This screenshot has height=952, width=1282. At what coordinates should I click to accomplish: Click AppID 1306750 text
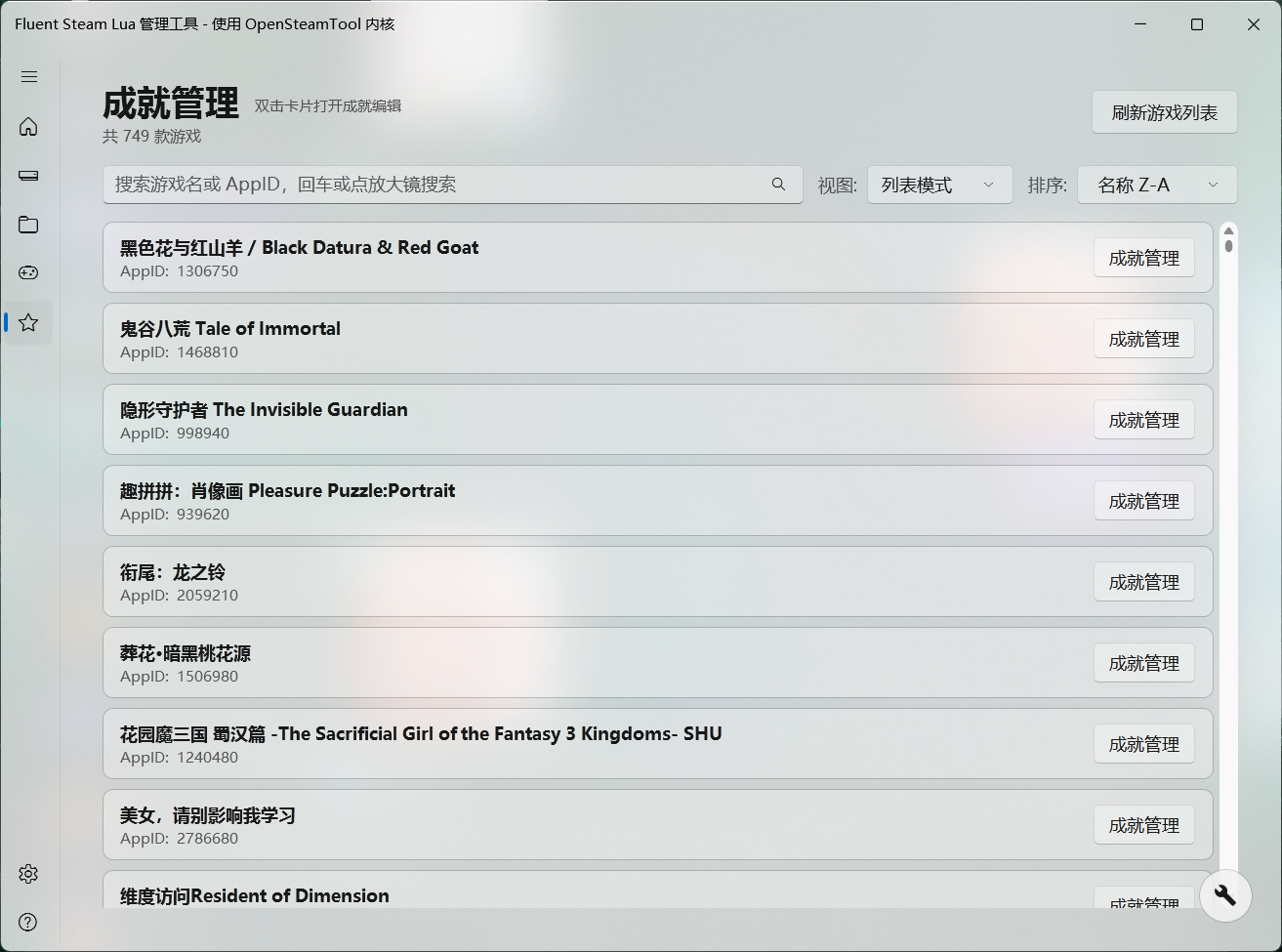click(179, 270)
